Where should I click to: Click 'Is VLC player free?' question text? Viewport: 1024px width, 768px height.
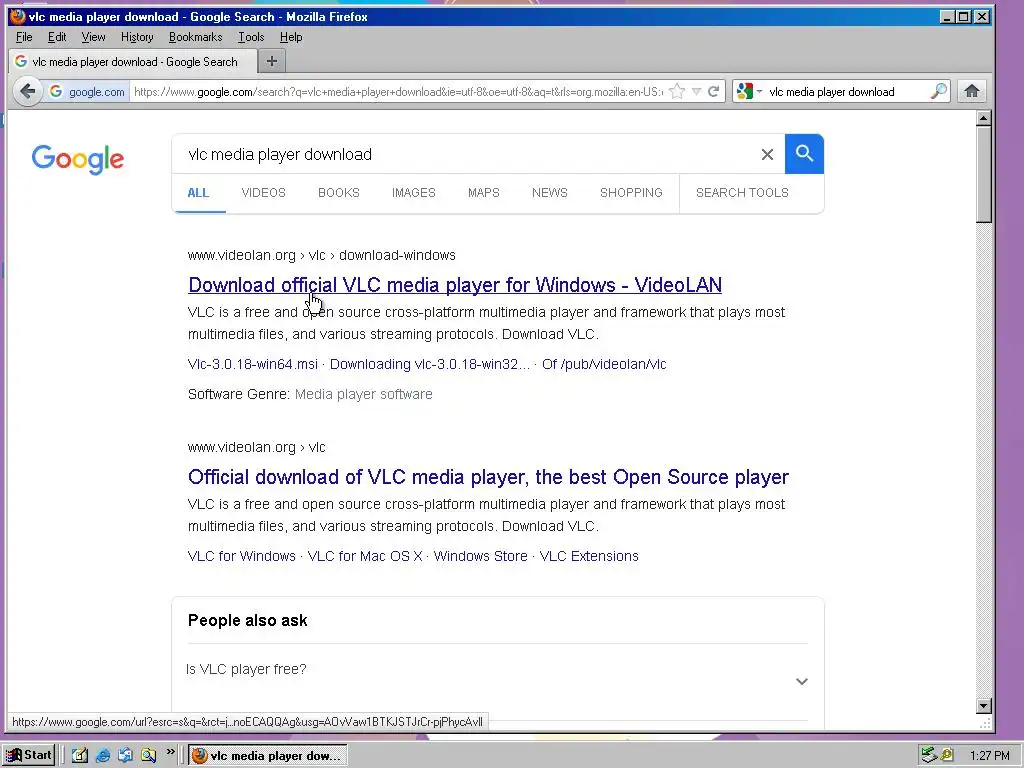click(x=246, y=669)
